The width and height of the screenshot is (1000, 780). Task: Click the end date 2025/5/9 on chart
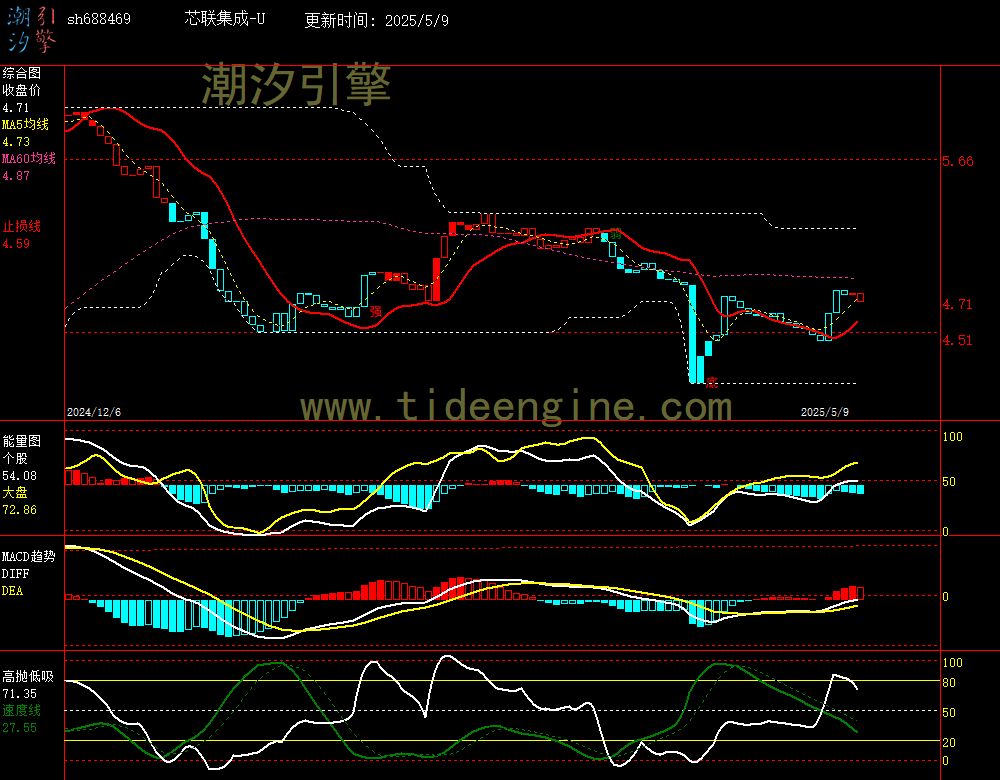[825, 412]
